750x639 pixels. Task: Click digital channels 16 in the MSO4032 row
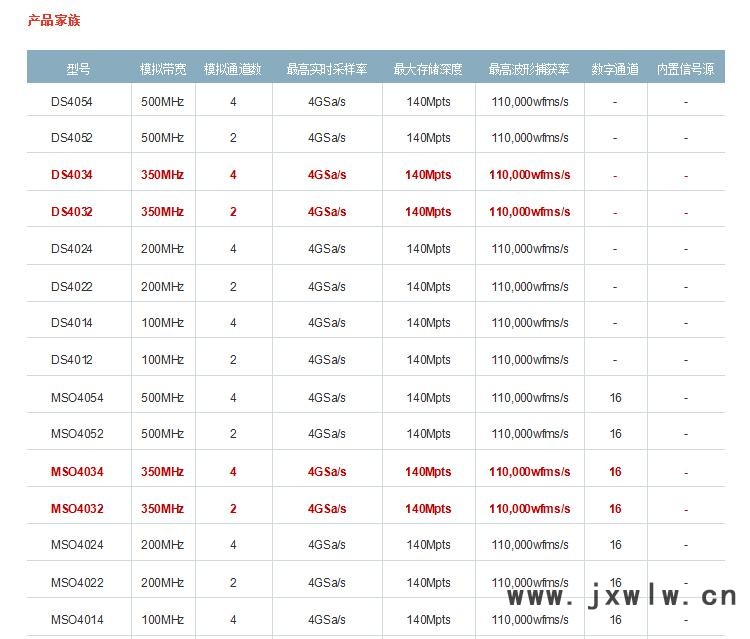(x=615, y=508)
